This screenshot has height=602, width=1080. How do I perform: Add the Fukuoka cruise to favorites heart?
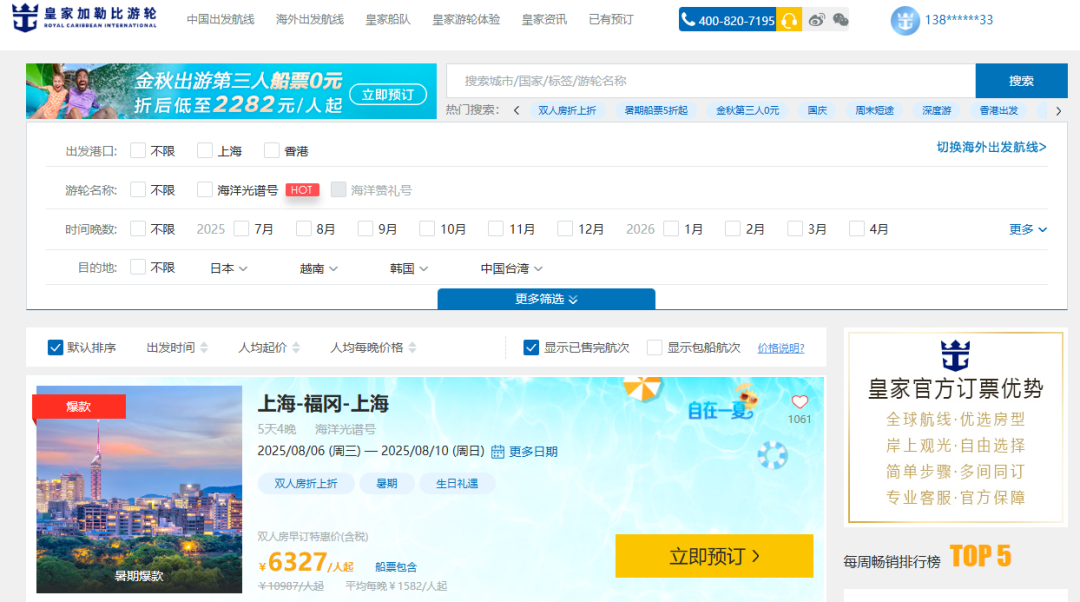799,402
